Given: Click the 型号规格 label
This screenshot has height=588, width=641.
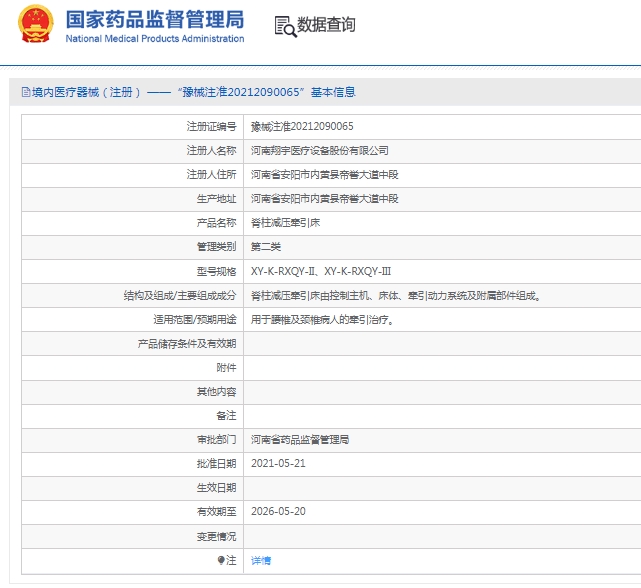Looking at the screenshot, I should pyautogui.click(x=216, y=272).
